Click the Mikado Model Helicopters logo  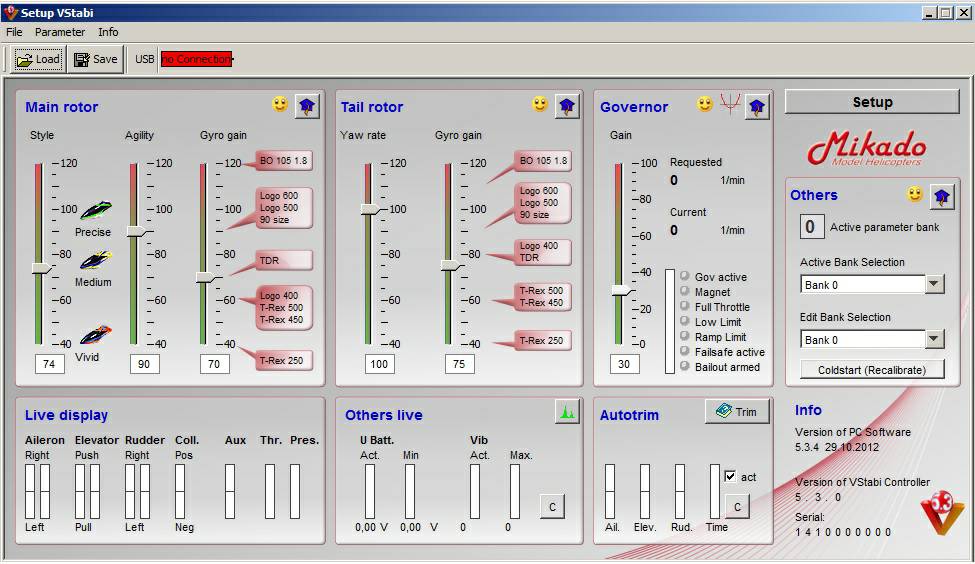point(867,148)
